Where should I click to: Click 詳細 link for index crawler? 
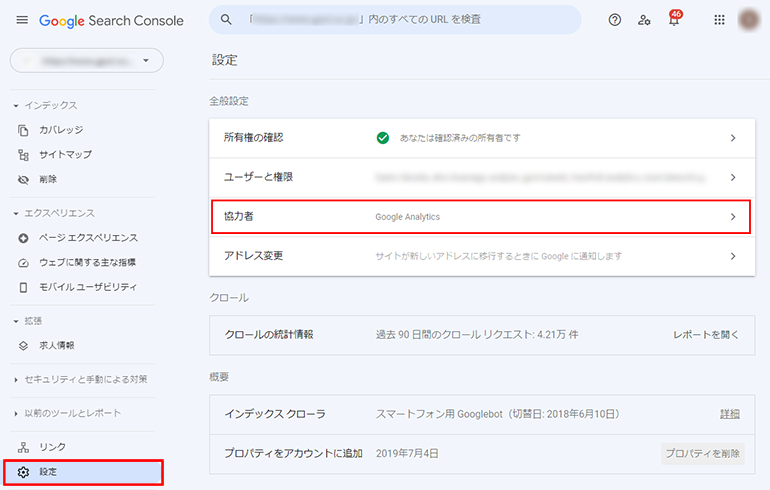point(730,413)
